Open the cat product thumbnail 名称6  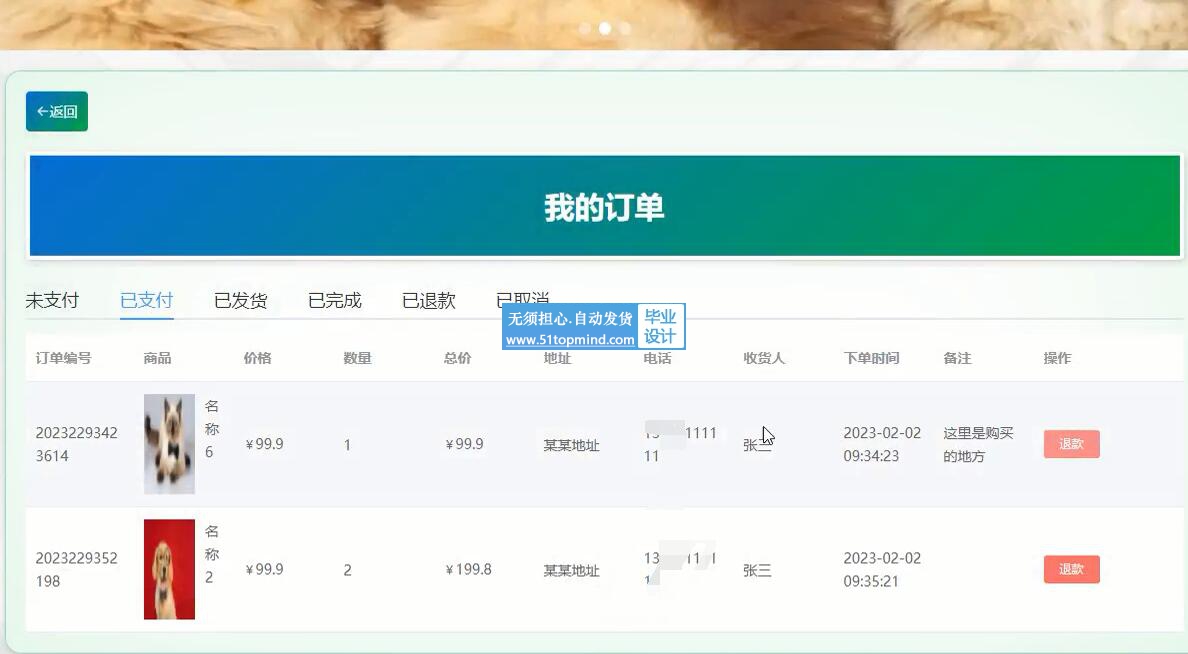coord(169,444)
